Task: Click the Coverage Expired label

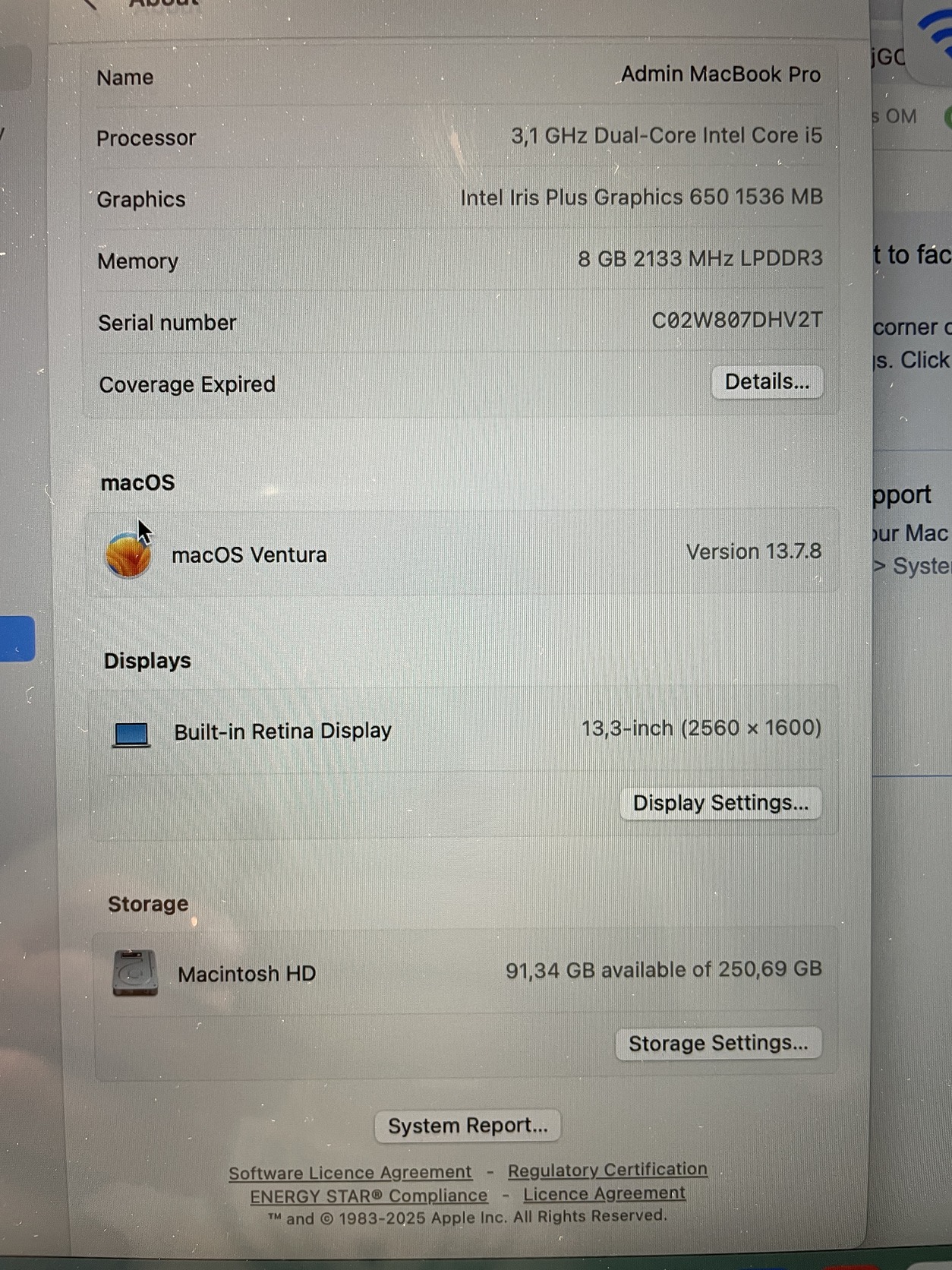Action: coord(187,384)
